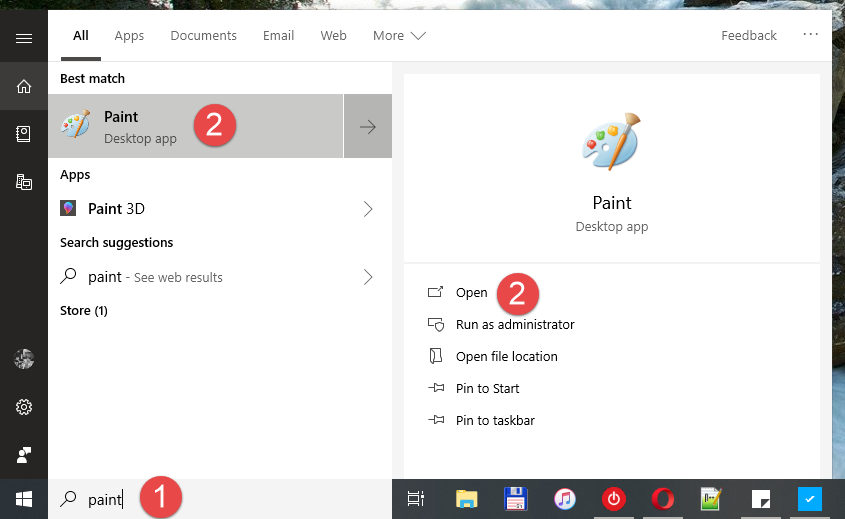Click the Task View taskbar icon
This screenshot has height=519, width=845.
point(416,499)
